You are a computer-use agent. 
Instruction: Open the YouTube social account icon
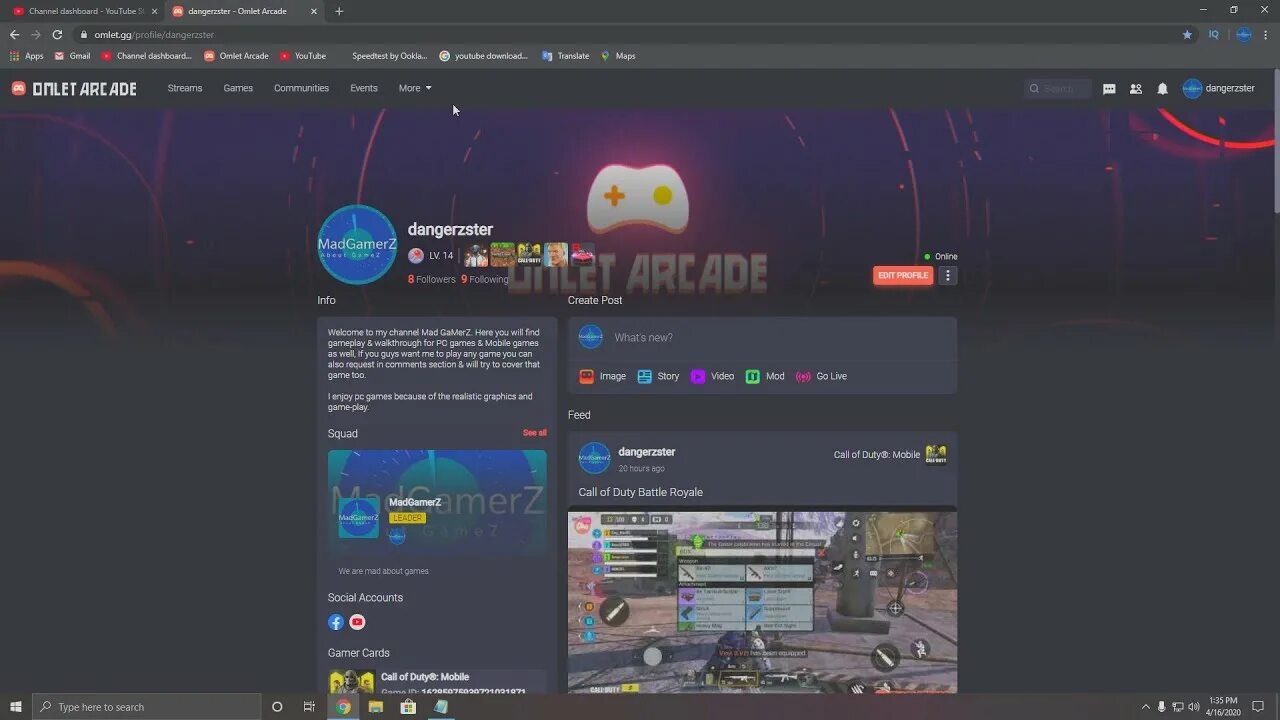pos(357,622)
